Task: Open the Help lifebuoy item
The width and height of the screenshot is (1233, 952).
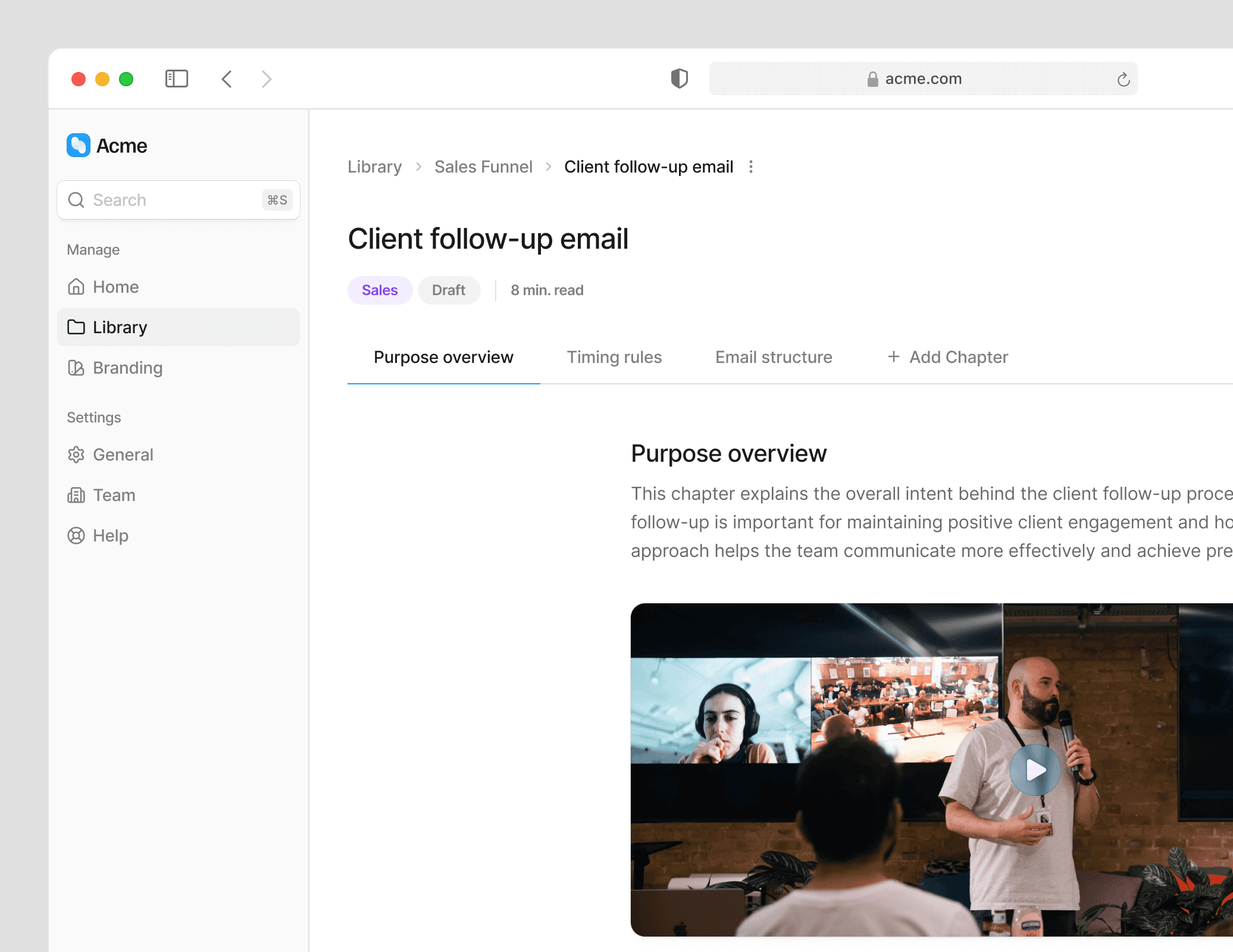Action: pos(110,535)
